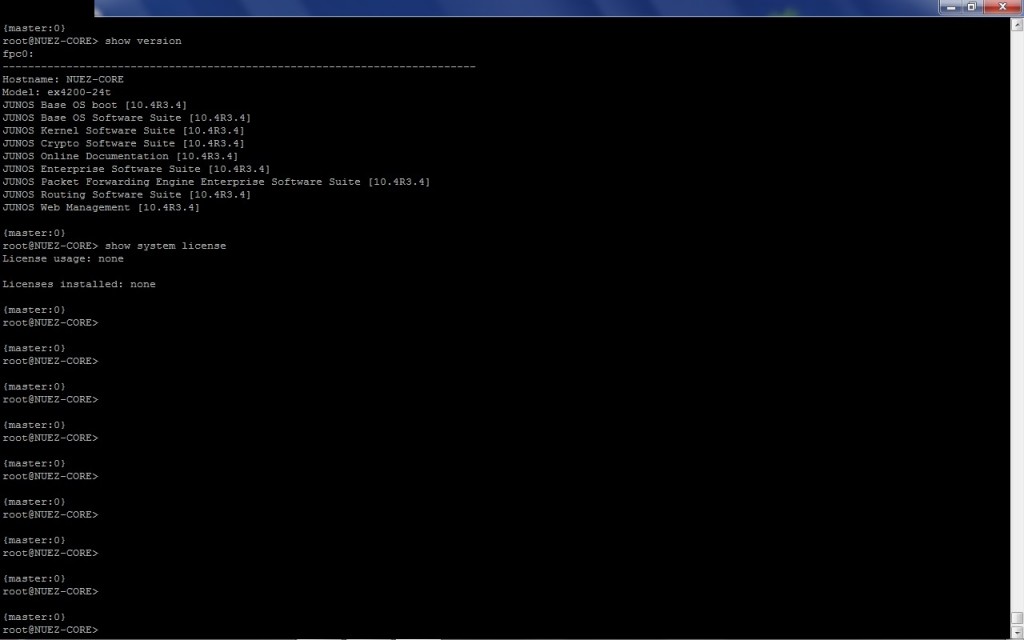Click the 'show version' command text
The image size is (1024, 640).
143,40
